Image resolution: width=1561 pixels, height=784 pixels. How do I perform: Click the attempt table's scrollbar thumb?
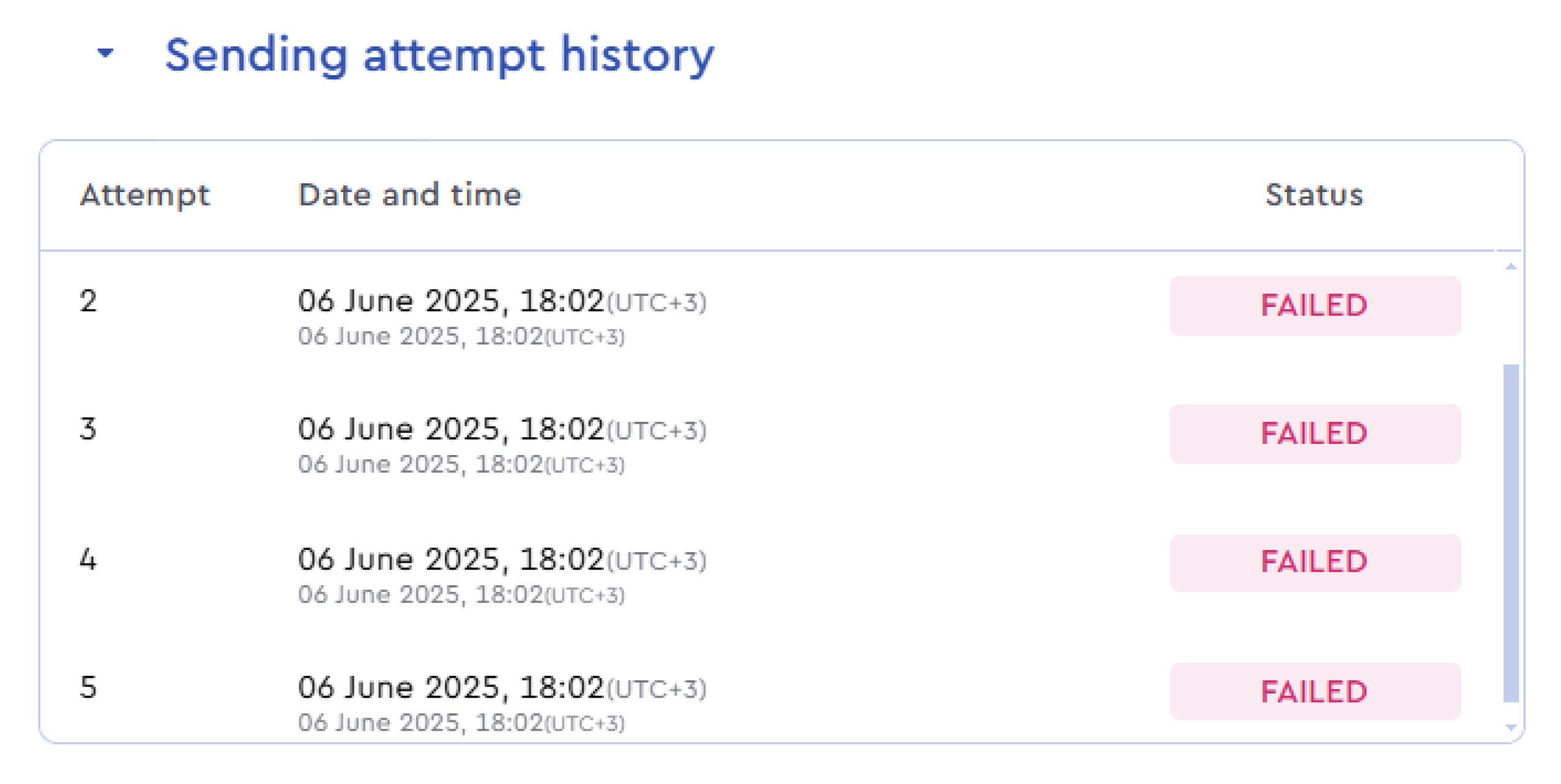[1510, 533]
